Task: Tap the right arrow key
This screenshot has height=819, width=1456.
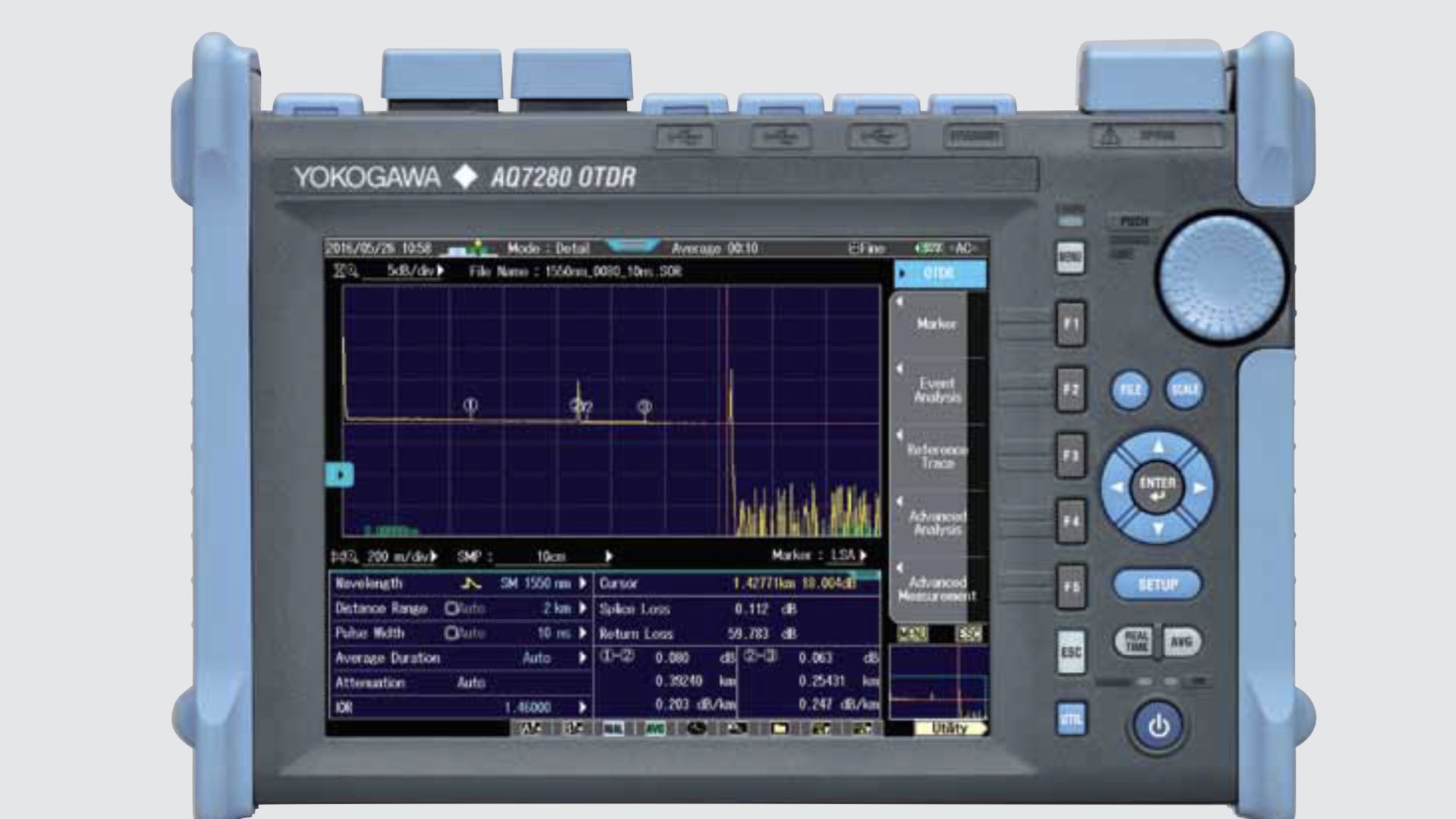Action: [x=1199, y=488]
